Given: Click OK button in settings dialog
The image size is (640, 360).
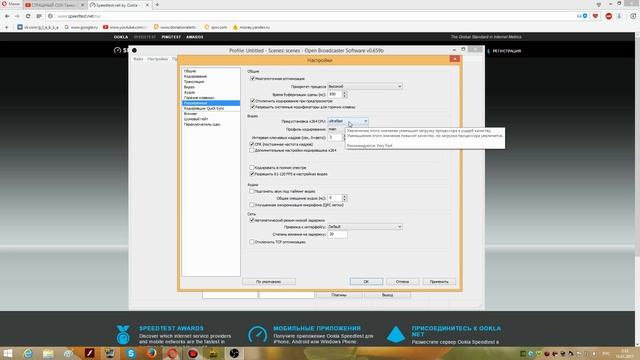Looking at the screenshot, I should point(366,282).
